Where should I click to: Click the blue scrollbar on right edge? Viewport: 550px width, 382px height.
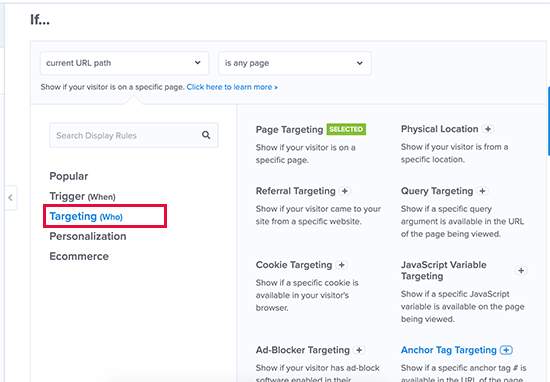[549, 121]
